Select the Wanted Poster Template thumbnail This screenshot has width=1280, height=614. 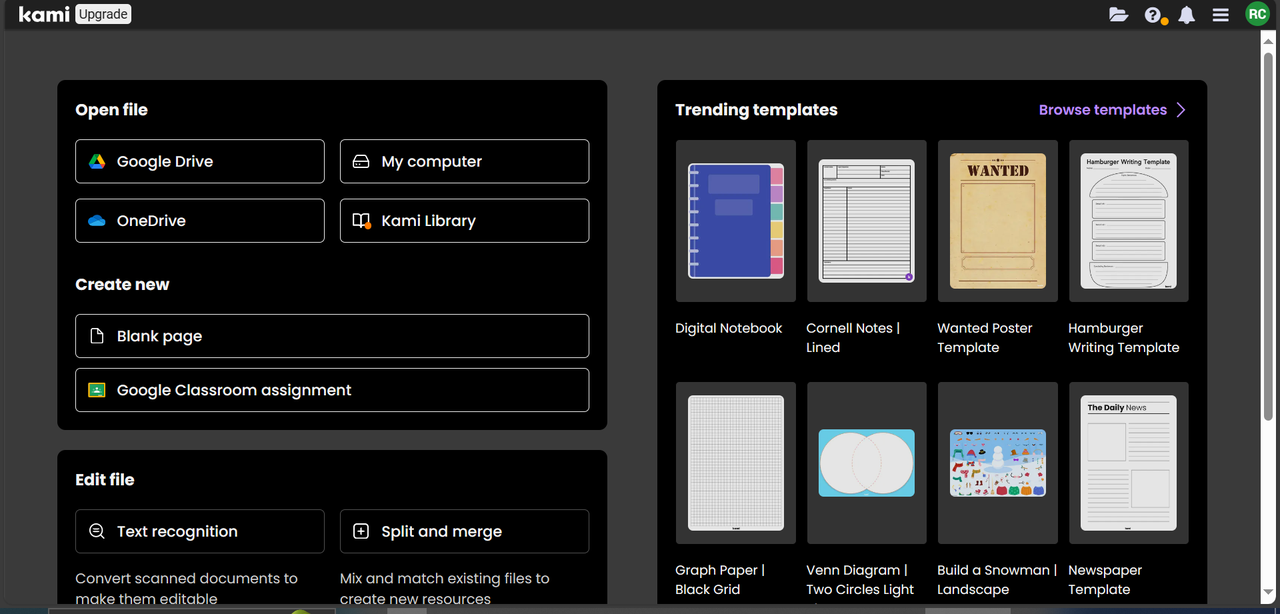(998, 221)
